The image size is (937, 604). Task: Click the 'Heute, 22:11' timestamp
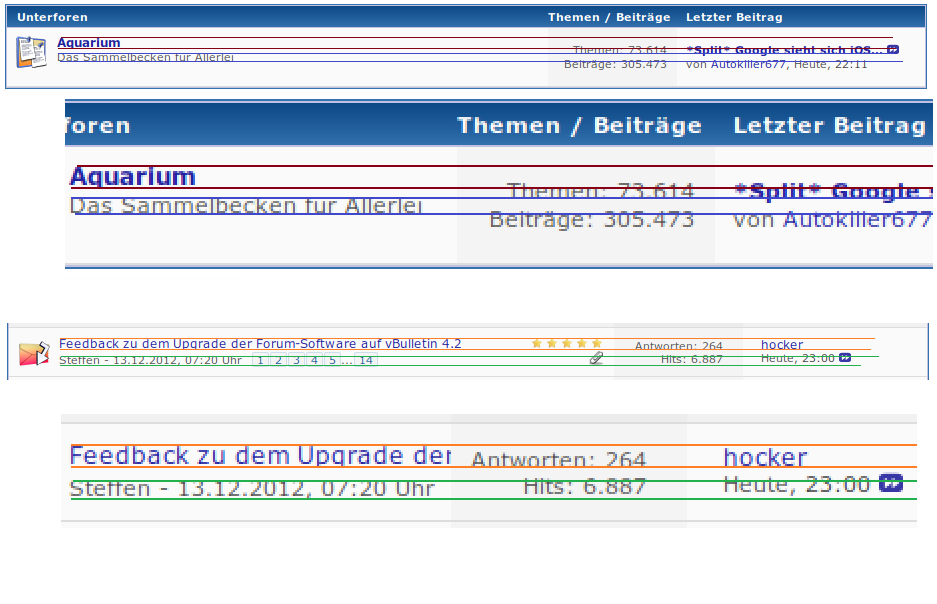pos(830,64)
